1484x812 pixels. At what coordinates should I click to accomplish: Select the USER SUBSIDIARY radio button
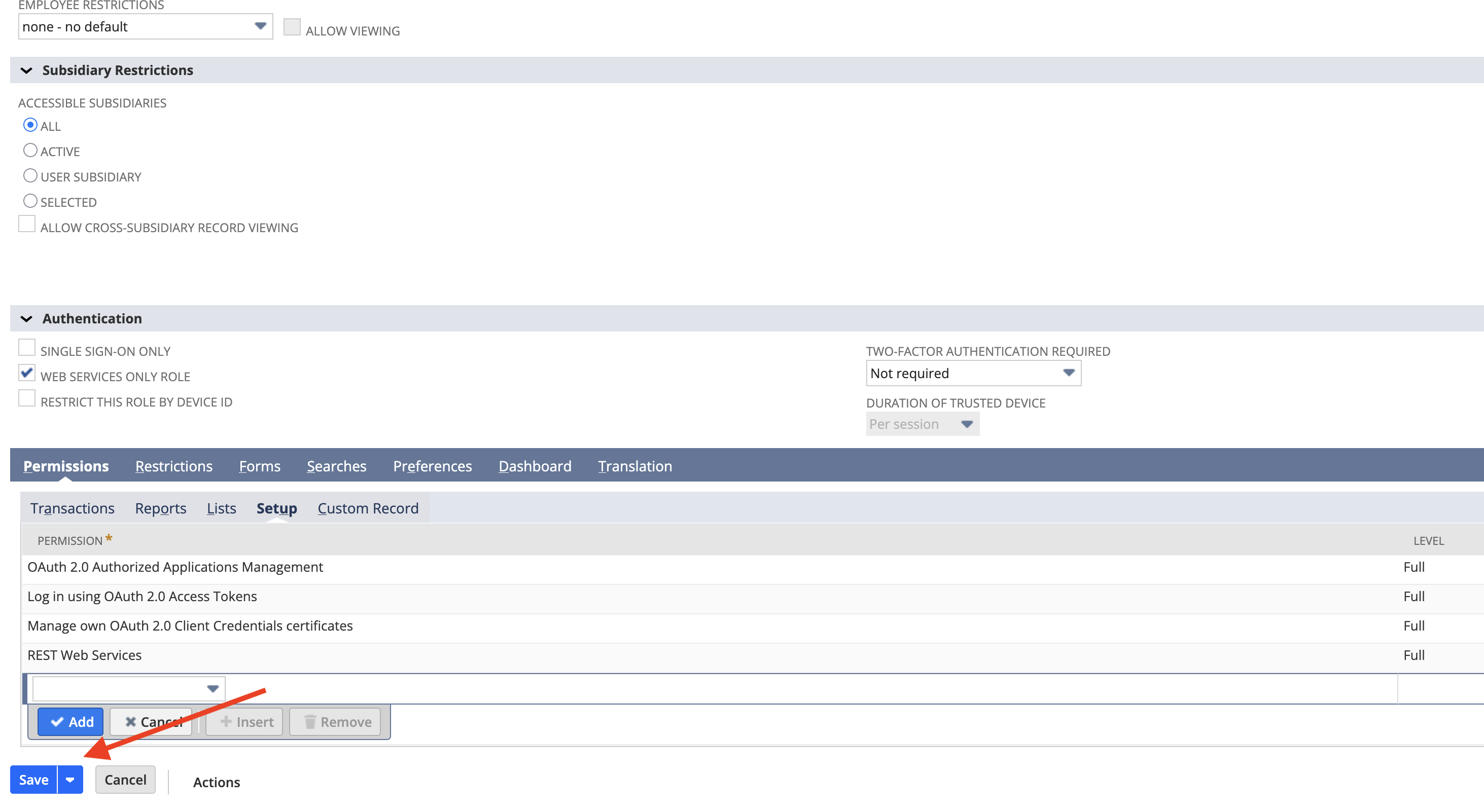point(30,176)
